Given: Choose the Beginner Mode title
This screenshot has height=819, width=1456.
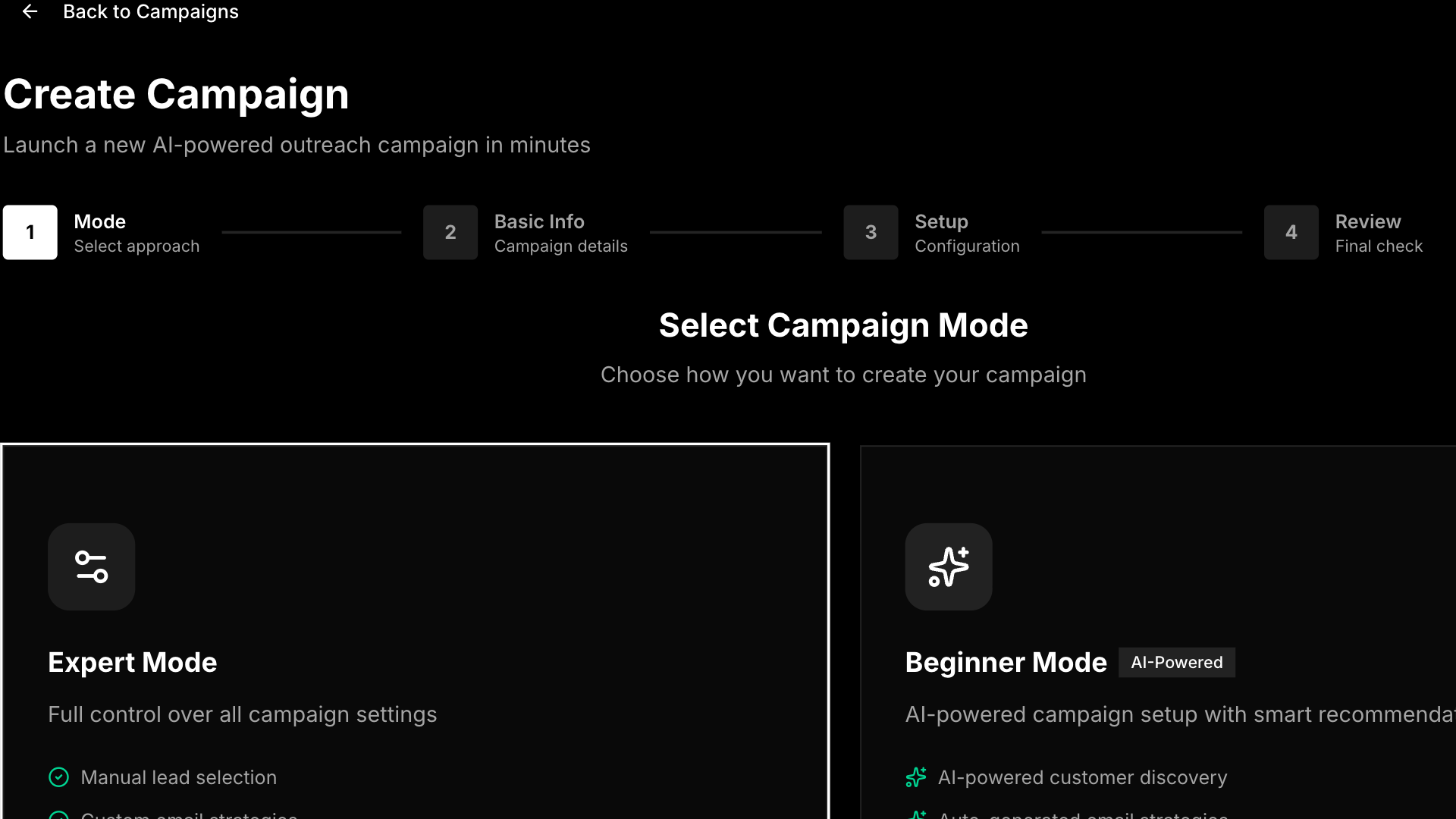Looking at the screenshot, I should coord(1006,663).
